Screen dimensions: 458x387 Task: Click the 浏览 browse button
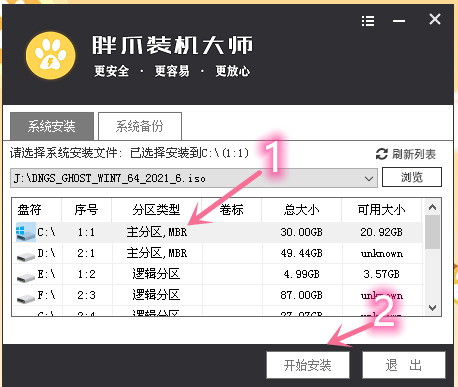coord(412,177)
